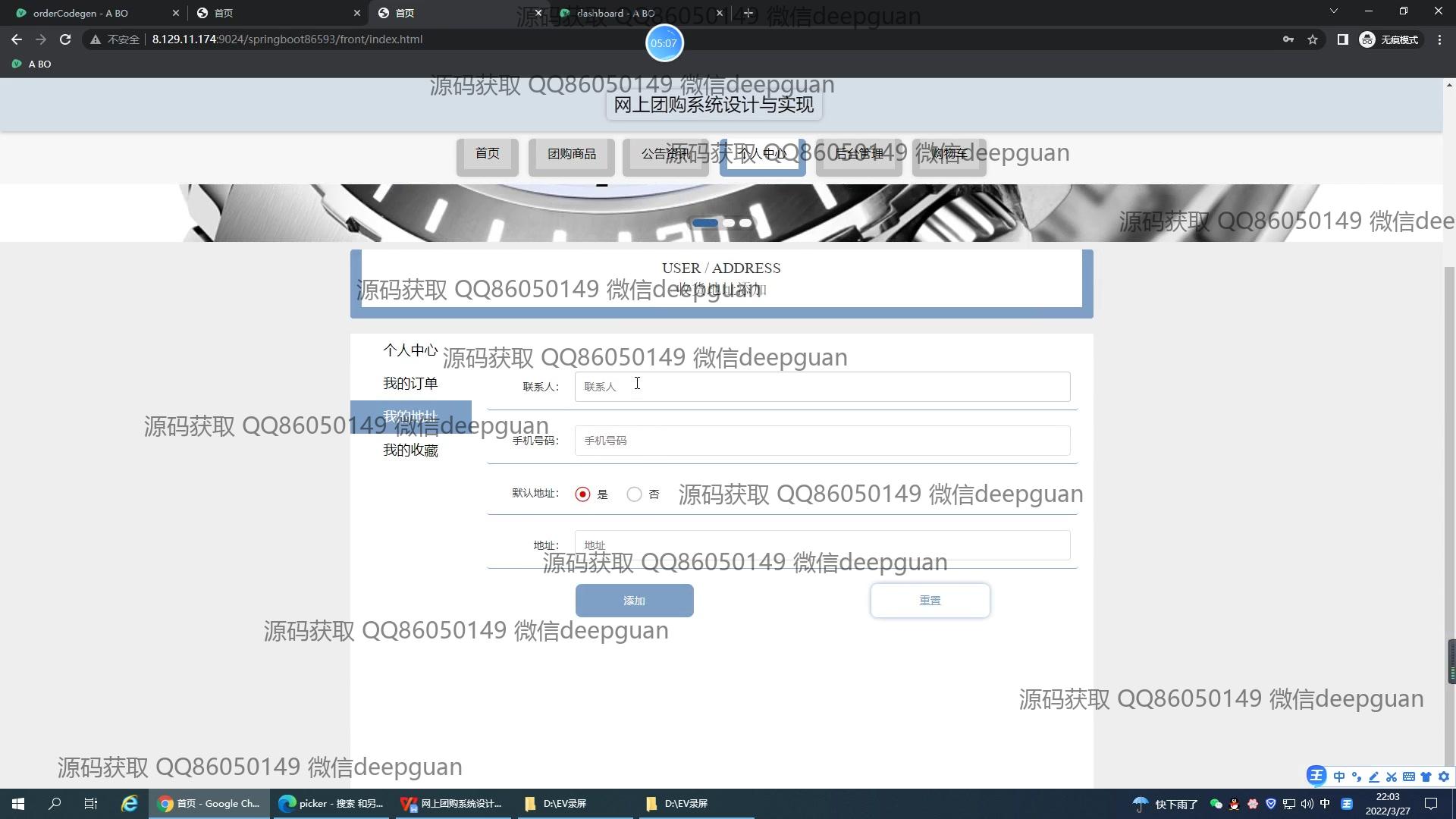
Task: Switch to the orderCodegen browser tab
Action: pyautogui.click(x=80, y=13)
